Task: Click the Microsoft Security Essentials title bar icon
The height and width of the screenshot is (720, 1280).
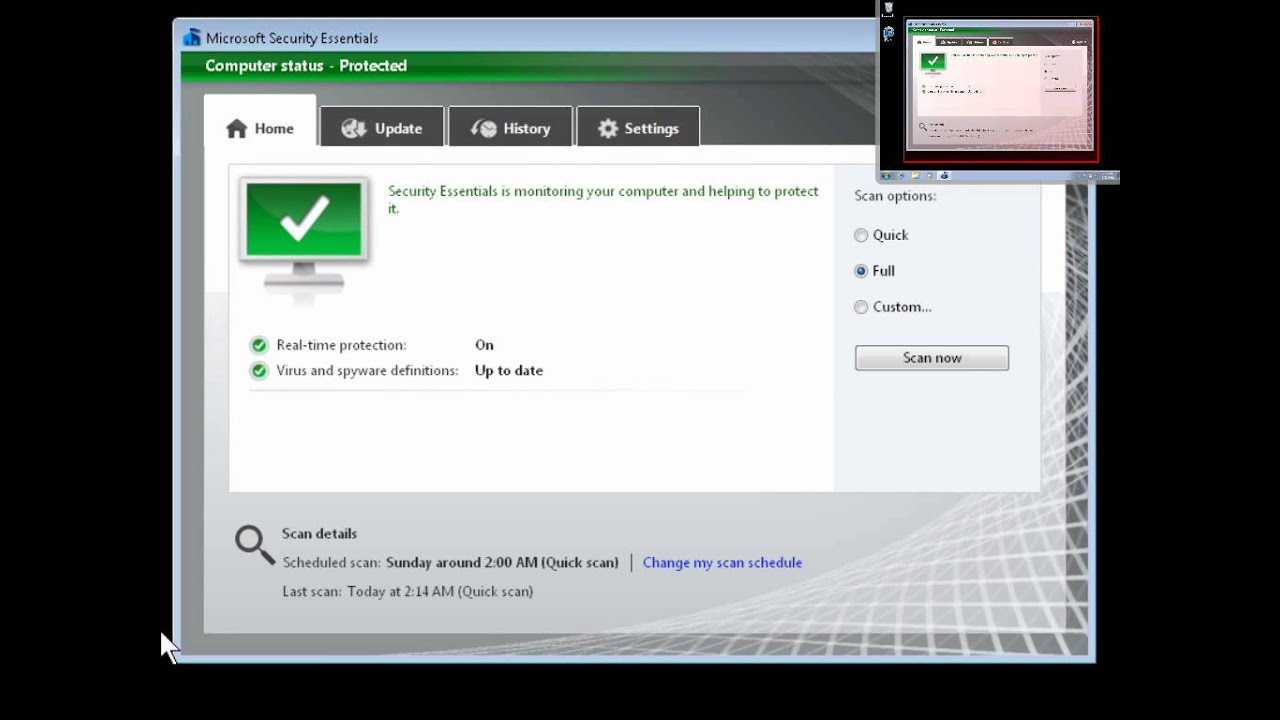Action: [192, 38]
